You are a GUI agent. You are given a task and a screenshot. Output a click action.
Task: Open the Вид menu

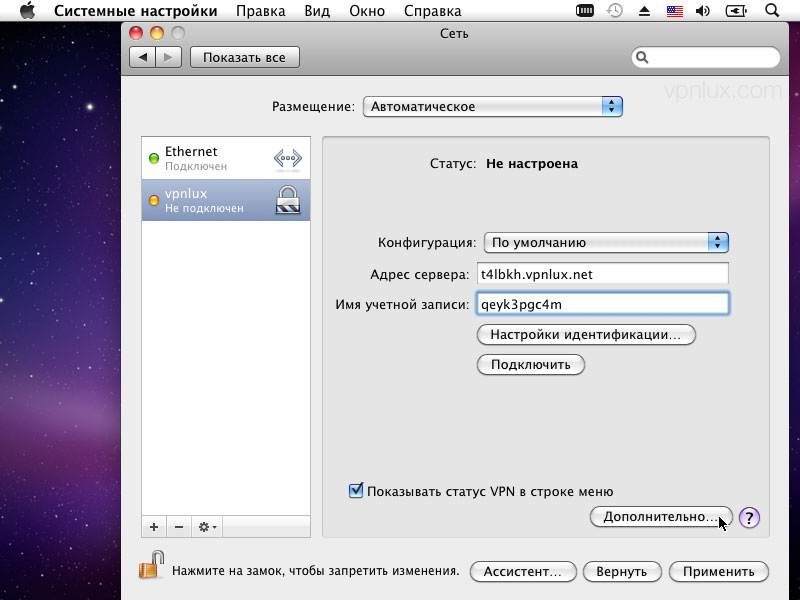(317, 11)
